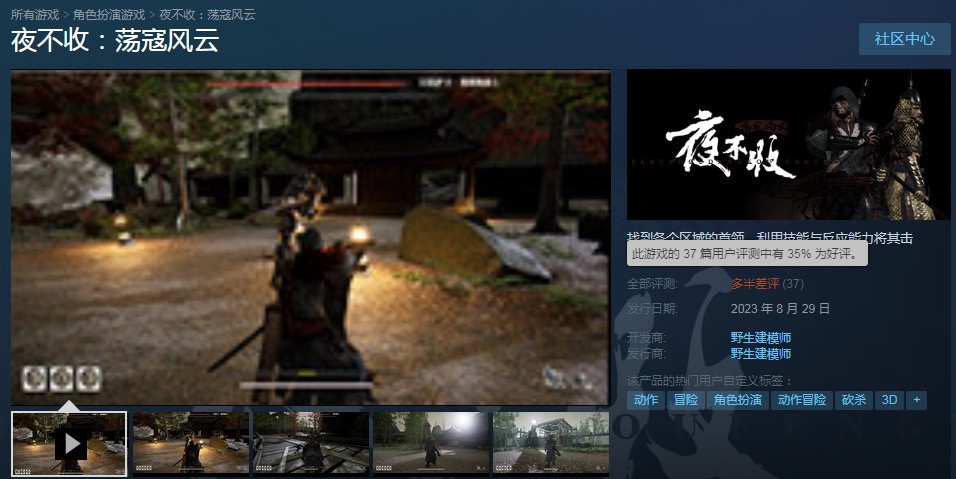Screen dimensions: 956x479
Task: Show the fifth thumbnail in strip
Action: [550, 443]
